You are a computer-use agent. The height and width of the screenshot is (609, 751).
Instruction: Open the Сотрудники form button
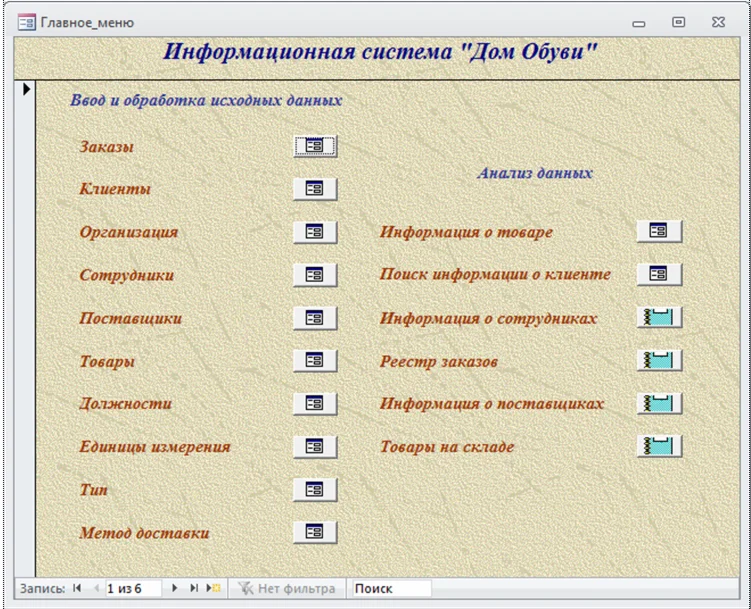315,275
